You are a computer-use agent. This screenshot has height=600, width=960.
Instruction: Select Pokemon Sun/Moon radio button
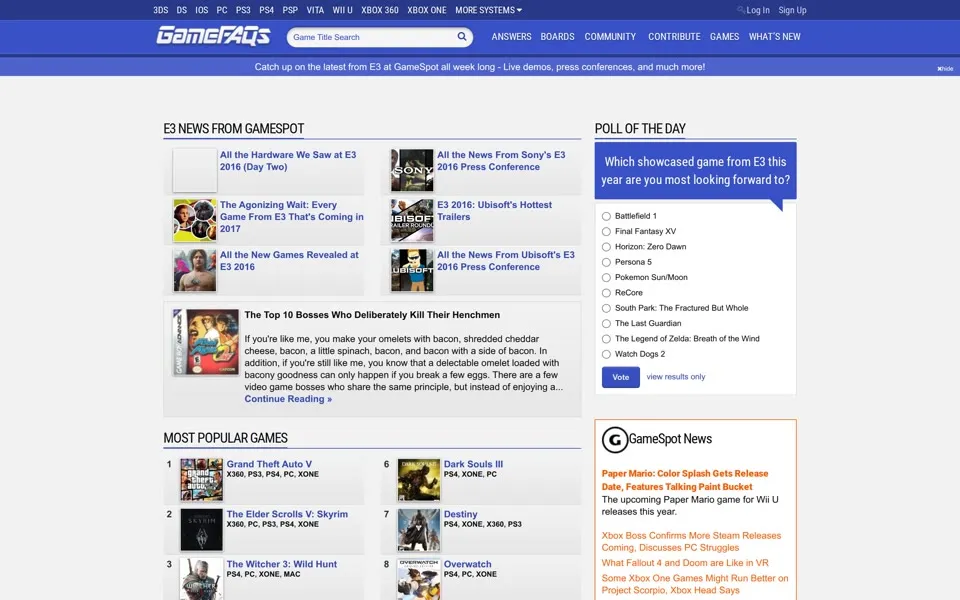click(x=606, y=277)
